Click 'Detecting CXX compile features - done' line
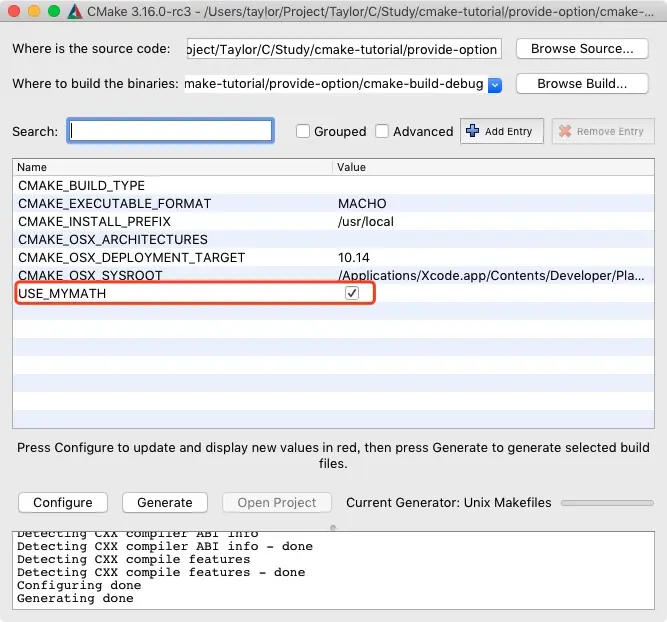 click(161, 572)
